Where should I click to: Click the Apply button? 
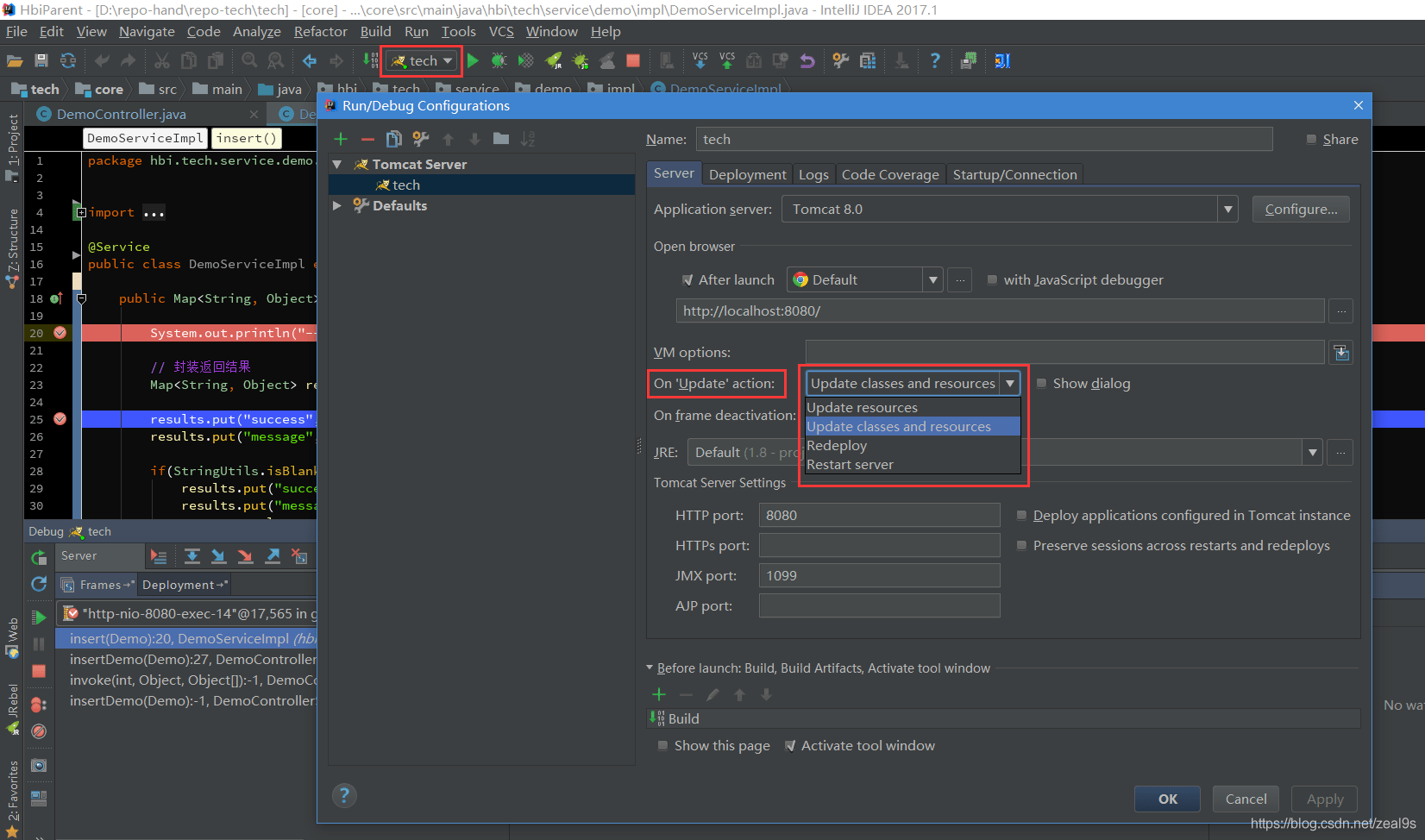pyautogui.click(x=1324, y=799)
